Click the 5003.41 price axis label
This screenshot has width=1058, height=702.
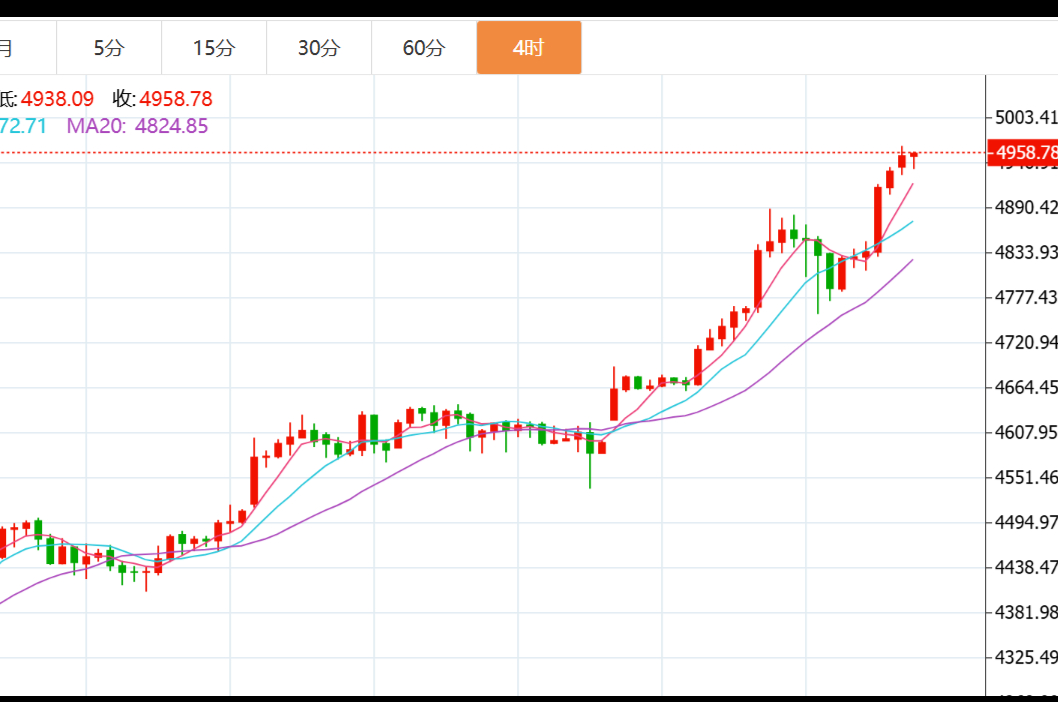pos(1026,118)
